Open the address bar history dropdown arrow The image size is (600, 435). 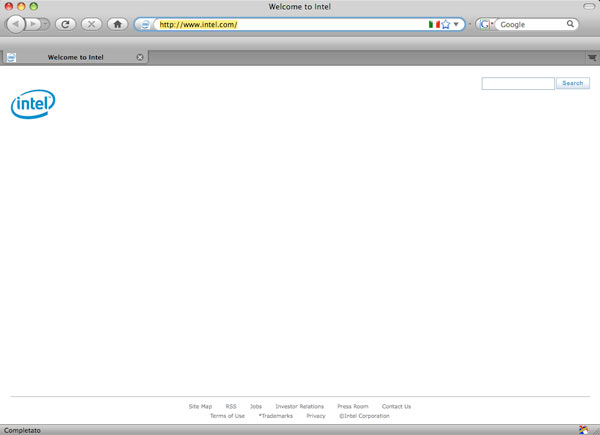[x=457, y=24]
